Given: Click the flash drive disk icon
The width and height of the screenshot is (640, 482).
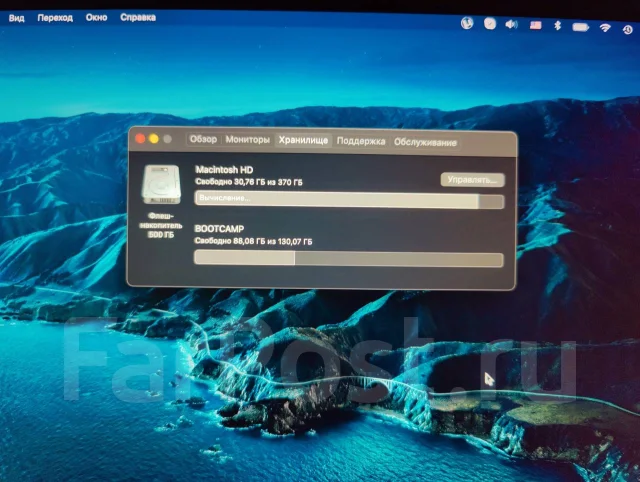Looking at the screenshot, I should coord(161,184).
